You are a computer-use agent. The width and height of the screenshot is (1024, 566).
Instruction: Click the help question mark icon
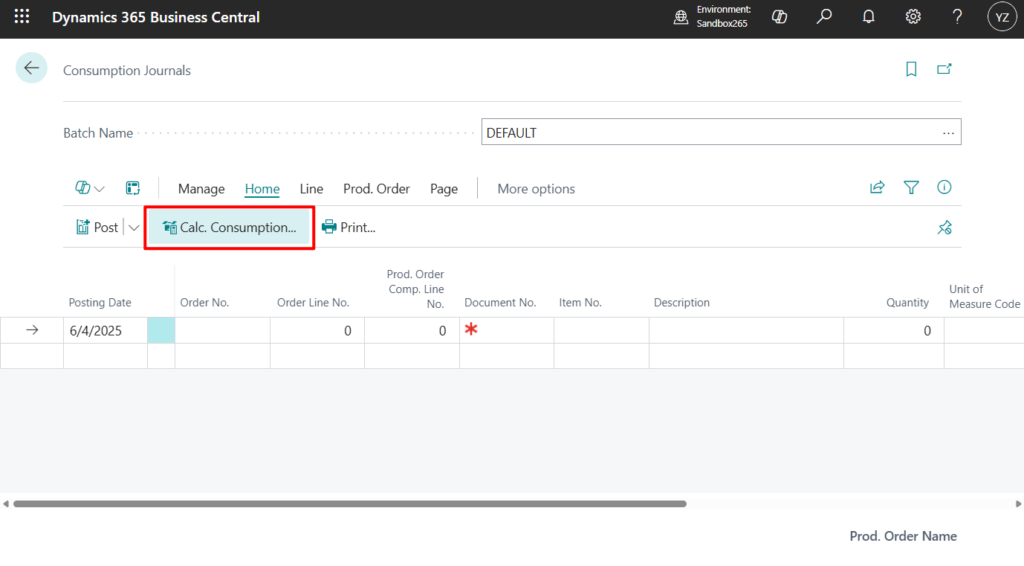[x=957, y=17]
